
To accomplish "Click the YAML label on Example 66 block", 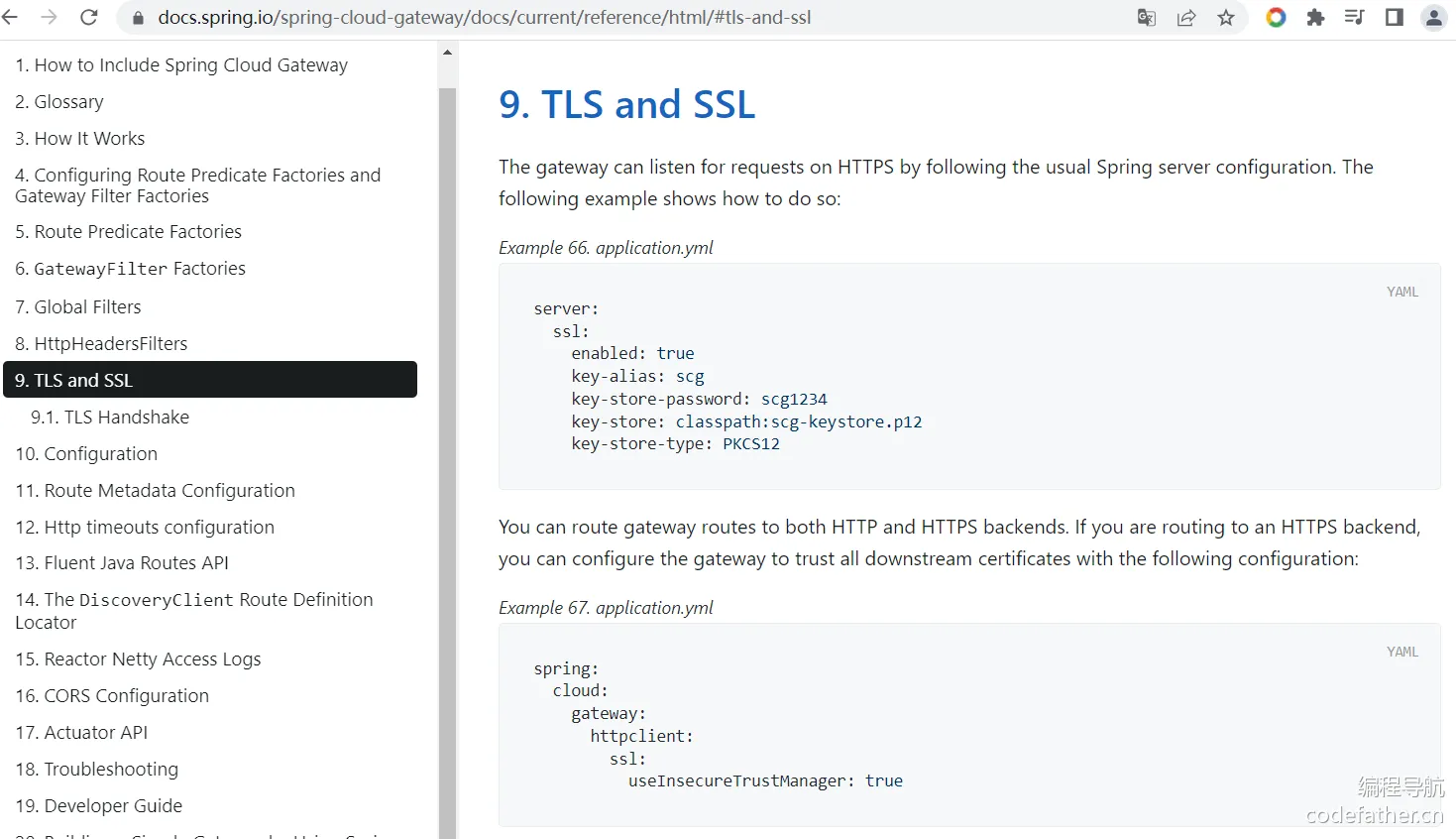I will [1402, 292].
